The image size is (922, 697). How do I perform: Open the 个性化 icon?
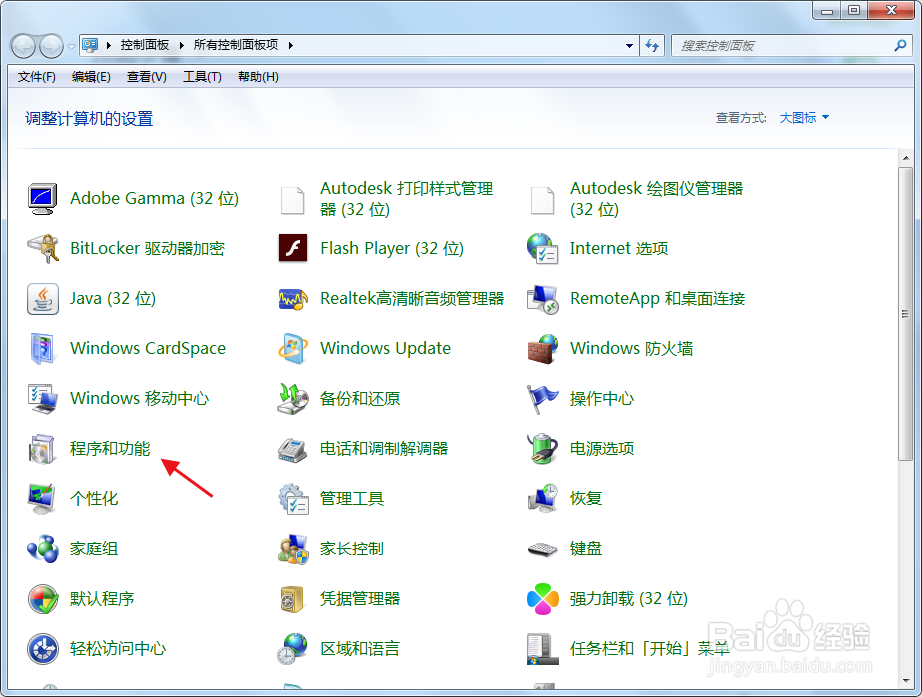tap(42, 499)
